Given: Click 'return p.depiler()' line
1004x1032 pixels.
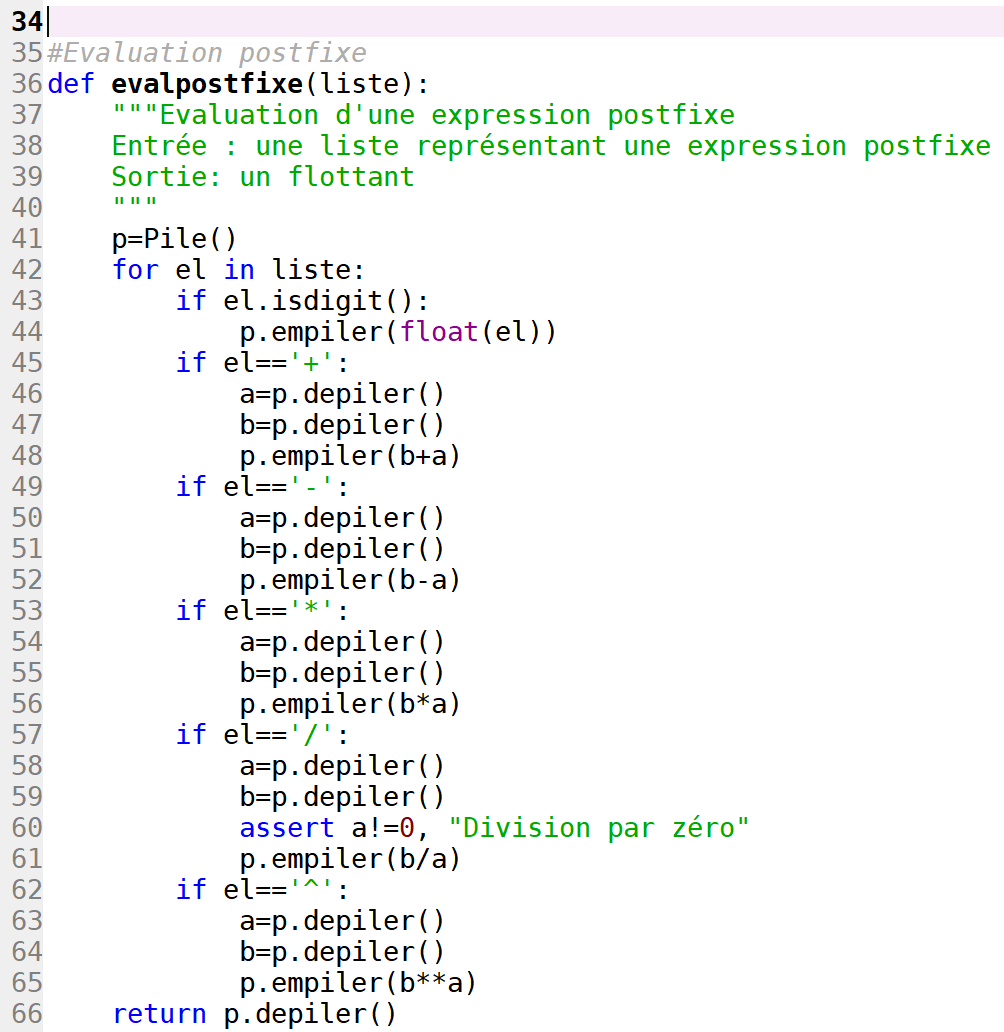Looking at the screenshot, I should pyautogui.click(x=254, y=1014).
